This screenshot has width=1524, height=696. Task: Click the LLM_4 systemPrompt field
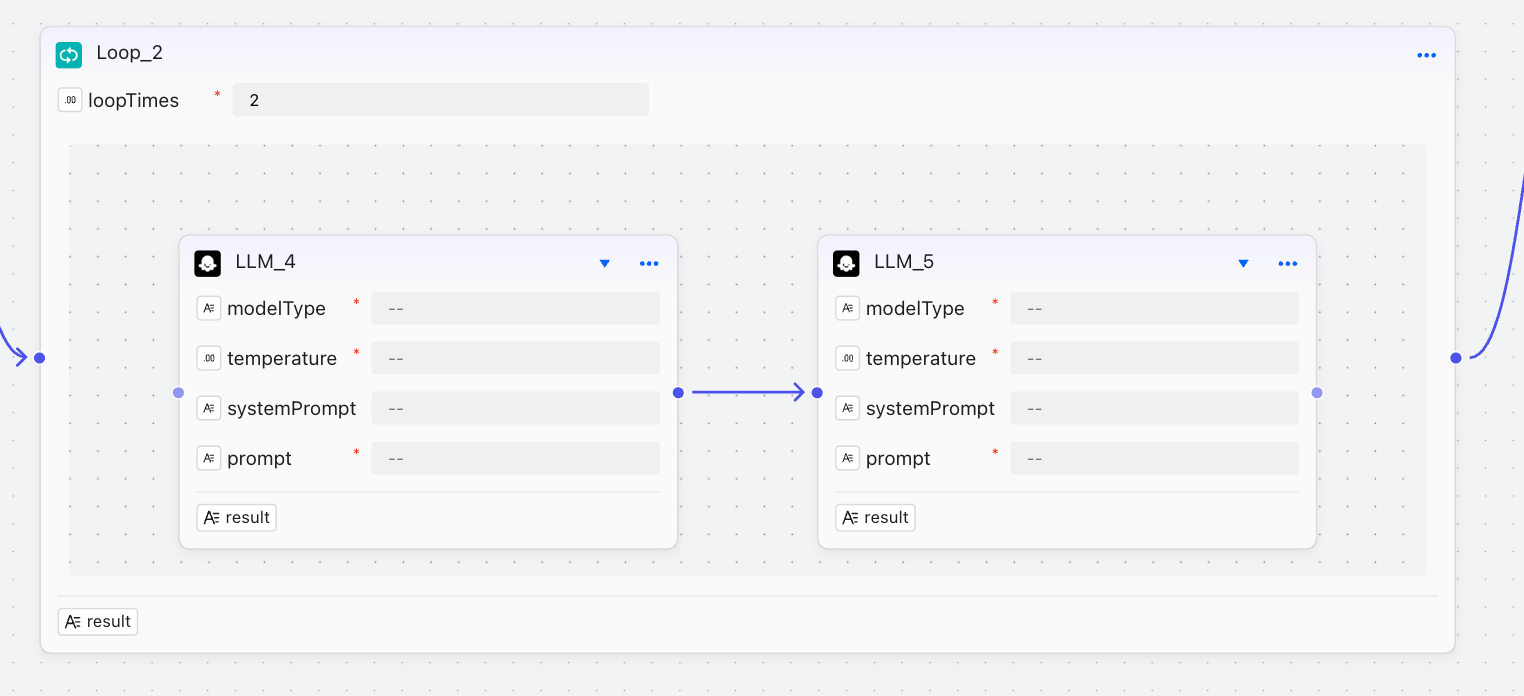click(x=515, y=408)
